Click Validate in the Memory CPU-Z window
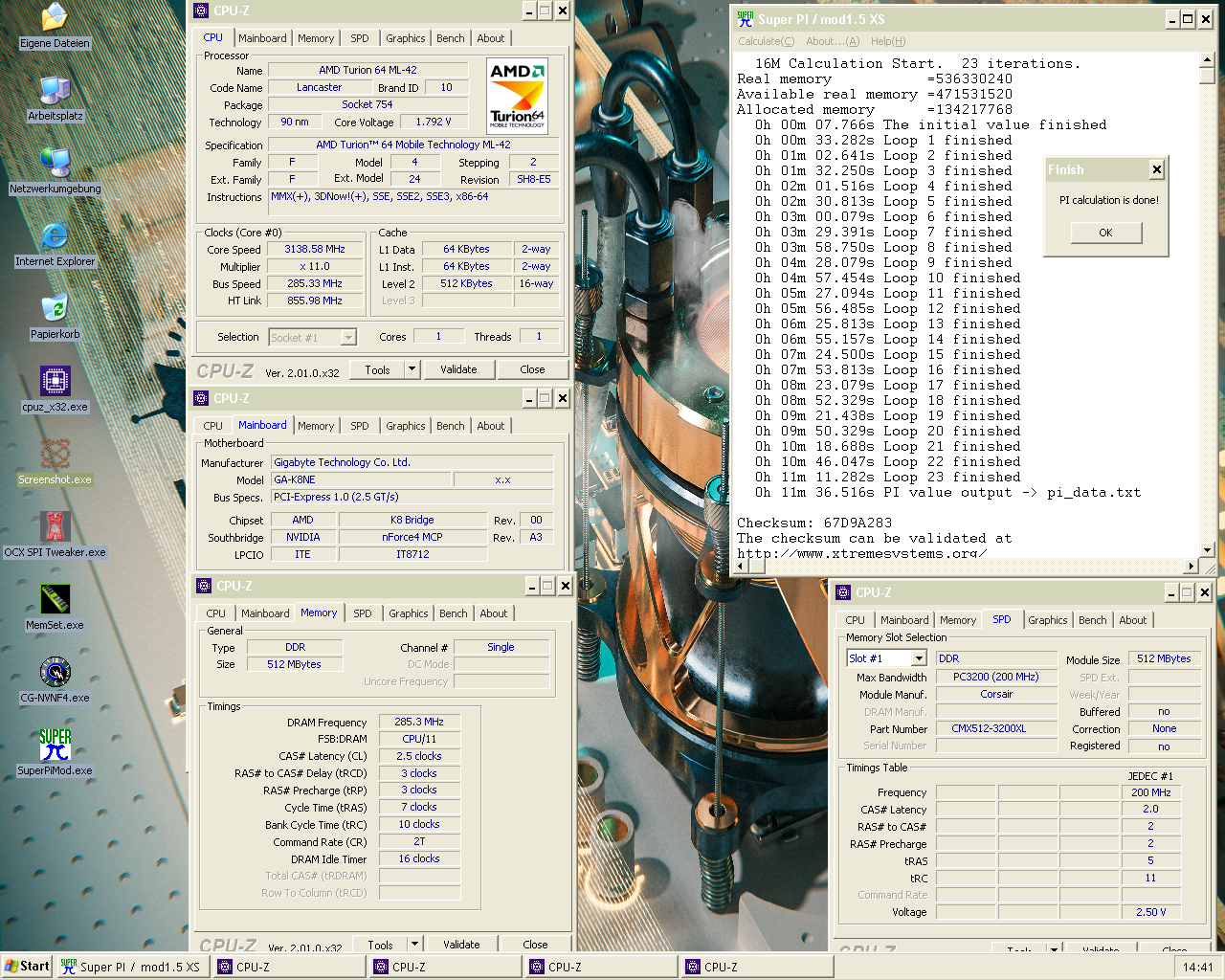The image size is (1225, 980). [461, 945]
